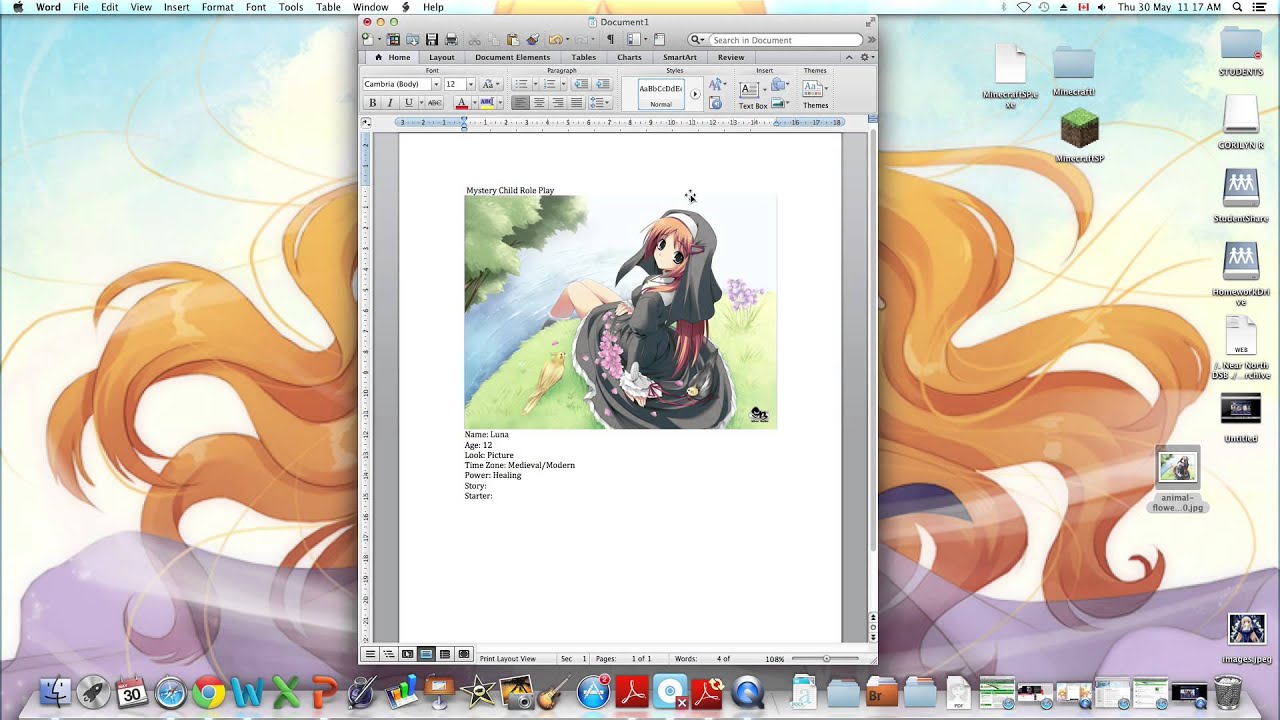
Task: Open the Cambria (Body) font dropdown
Action: (x=436, y=84)
